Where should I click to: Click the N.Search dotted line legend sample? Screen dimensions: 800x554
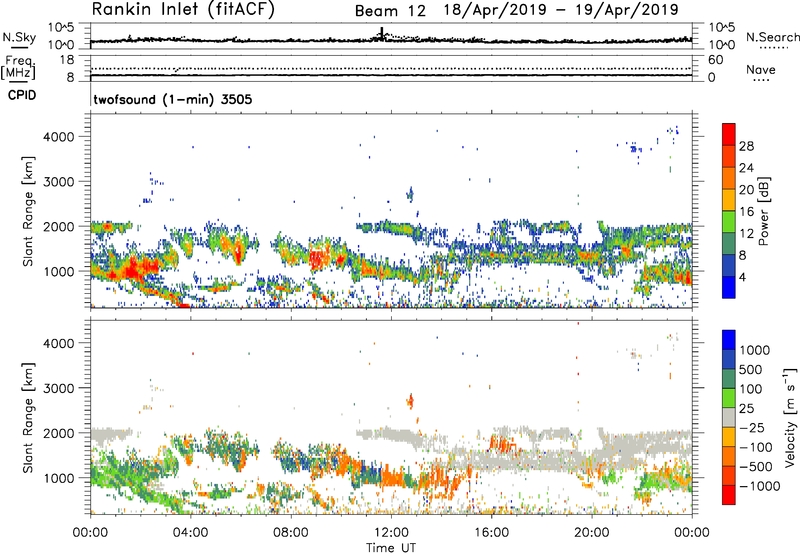click(x=774, y=48)
